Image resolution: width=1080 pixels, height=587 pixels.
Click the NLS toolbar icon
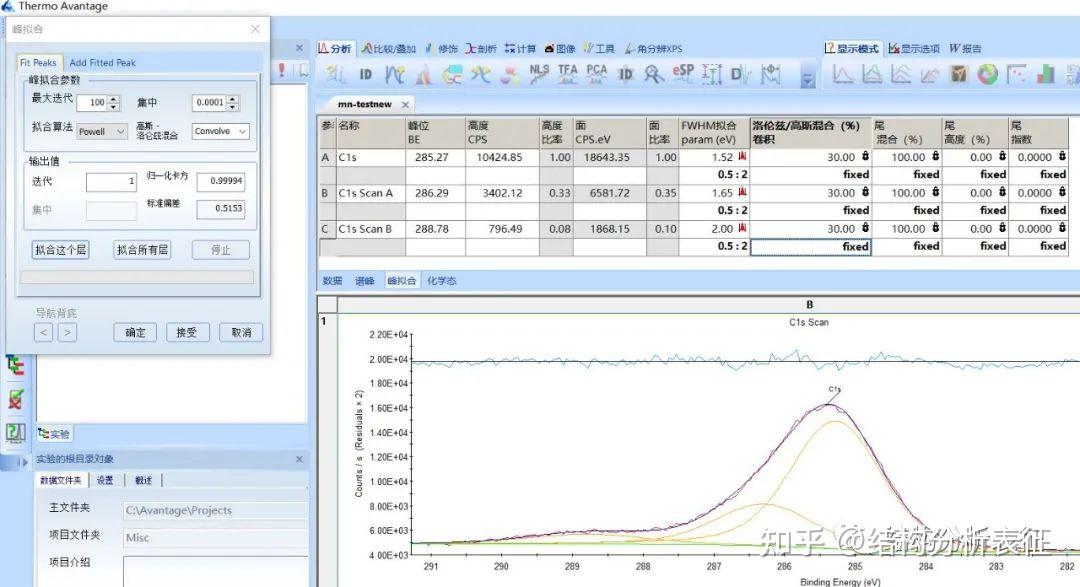[x=539, y=74]
